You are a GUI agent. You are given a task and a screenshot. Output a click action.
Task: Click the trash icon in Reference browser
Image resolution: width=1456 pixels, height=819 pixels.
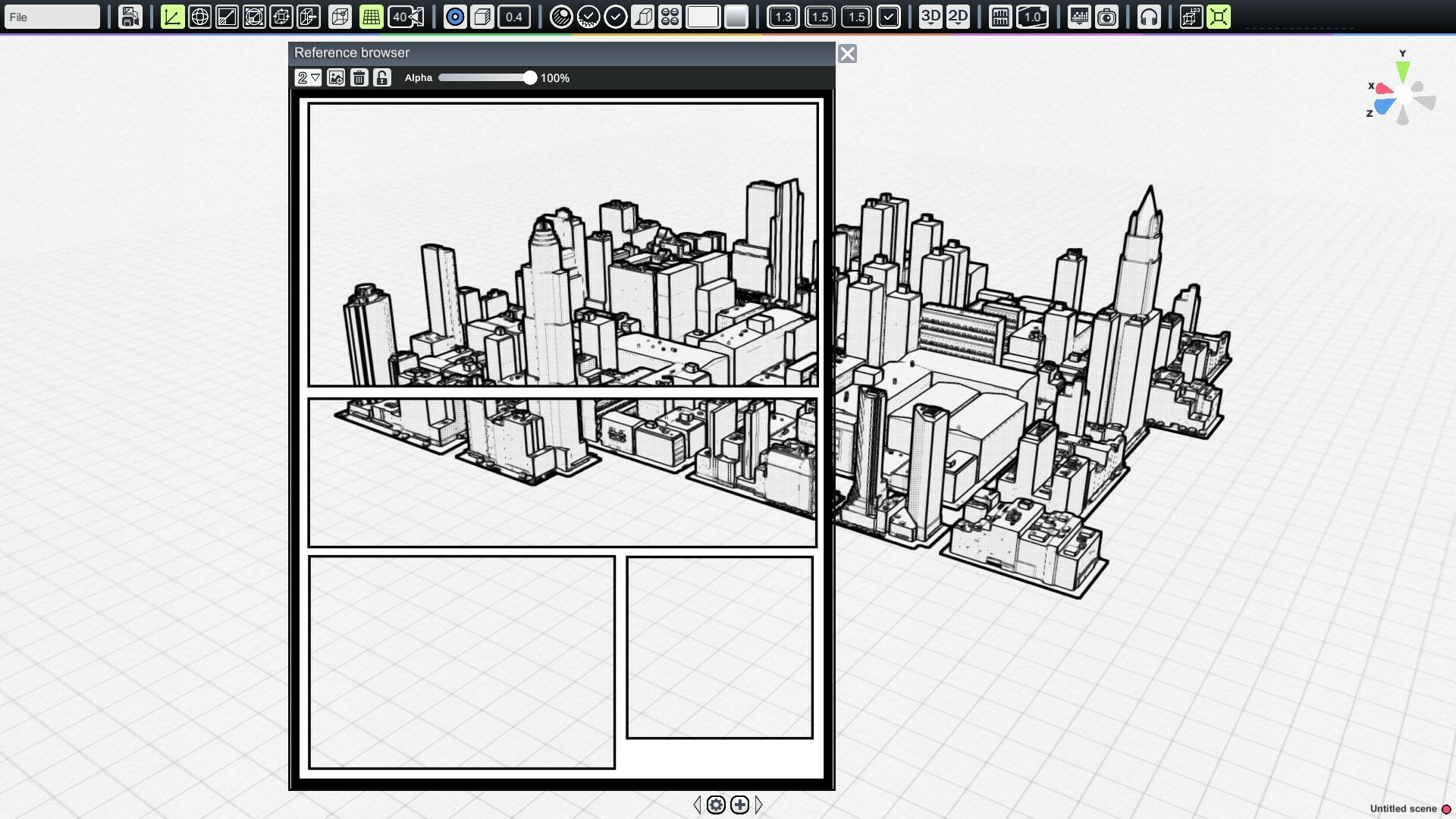(359, 77)
